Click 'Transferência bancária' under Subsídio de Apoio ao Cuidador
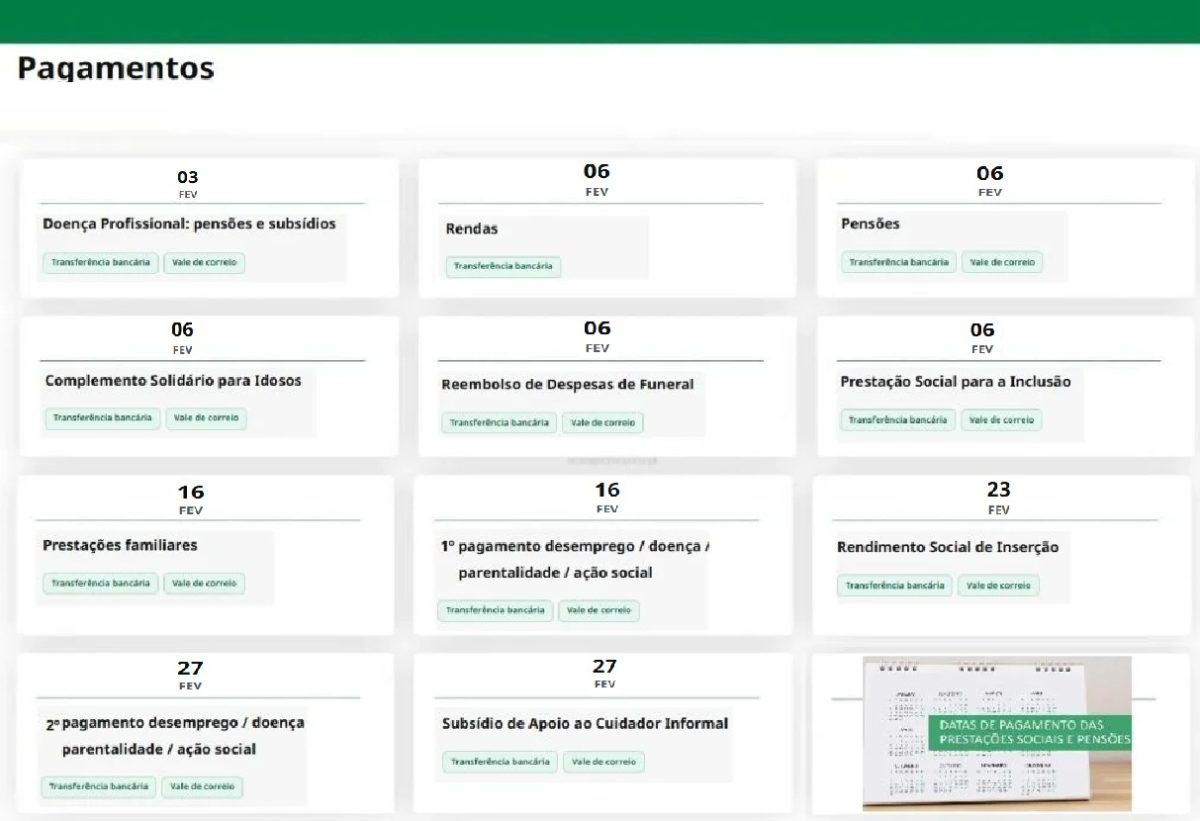The width and height of the screenshot is (1200, 821). [500, 762]
